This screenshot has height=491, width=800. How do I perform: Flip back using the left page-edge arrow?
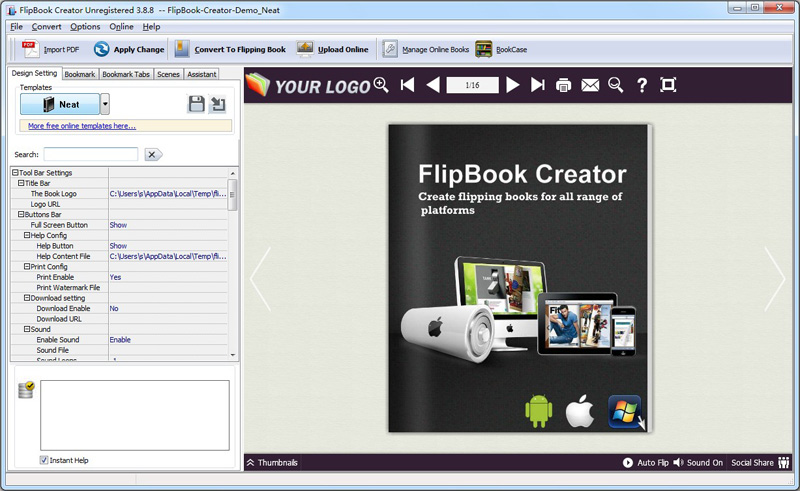tap(261, 279)
